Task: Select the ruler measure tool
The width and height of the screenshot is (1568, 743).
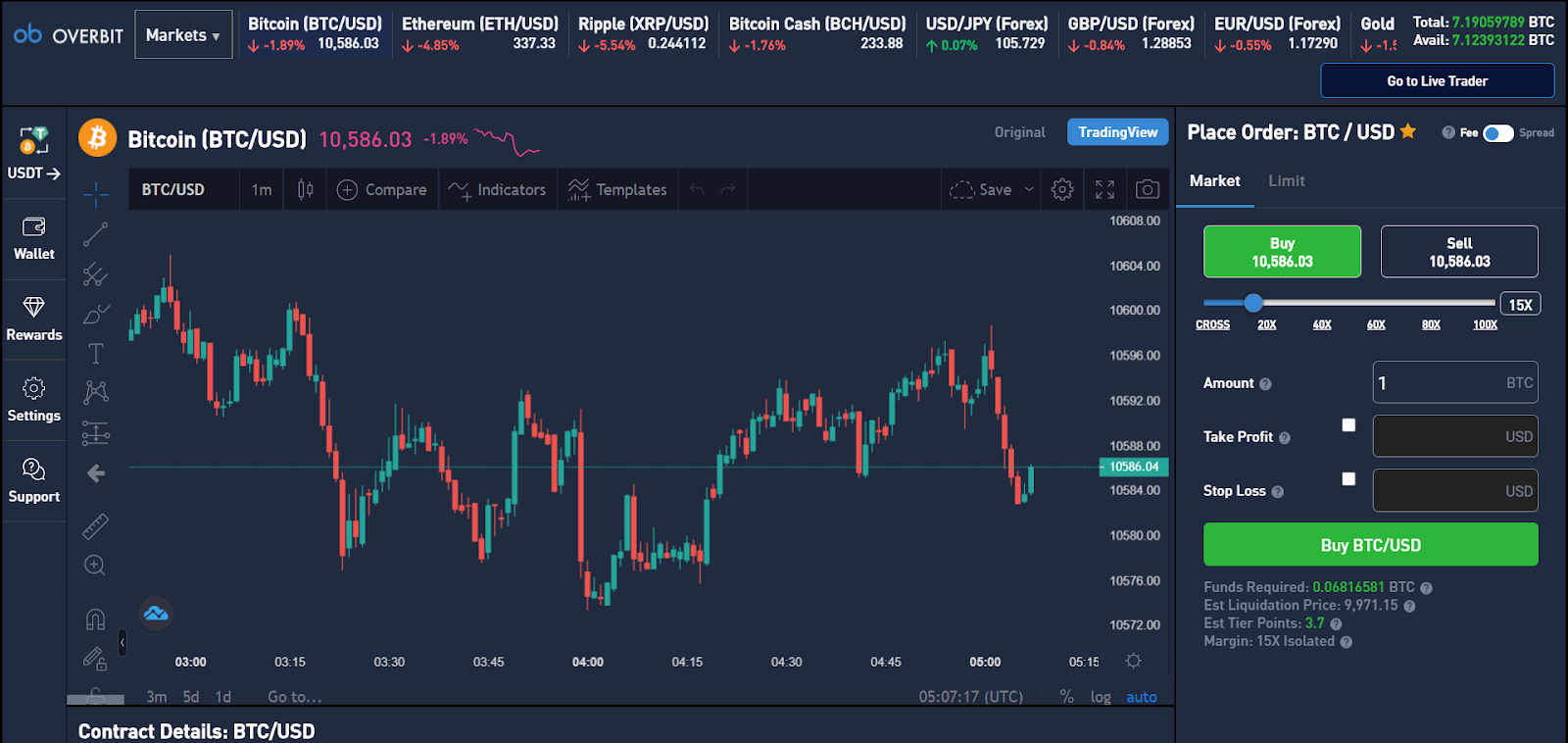Action: (95, 526)
